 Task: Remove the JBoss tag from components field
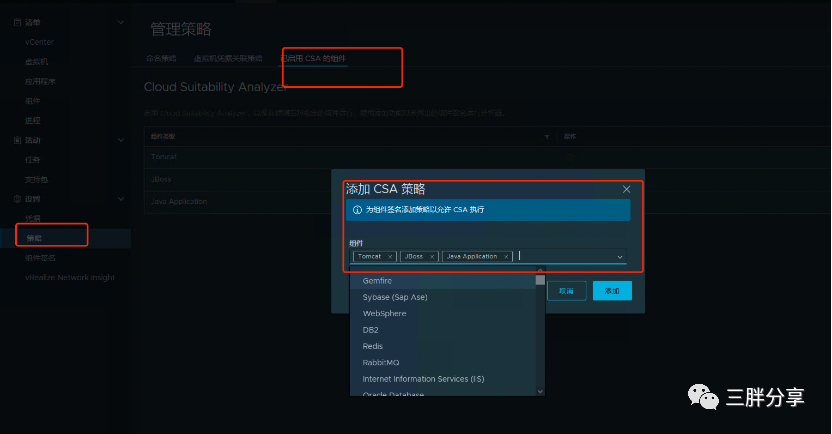[432, 257]
